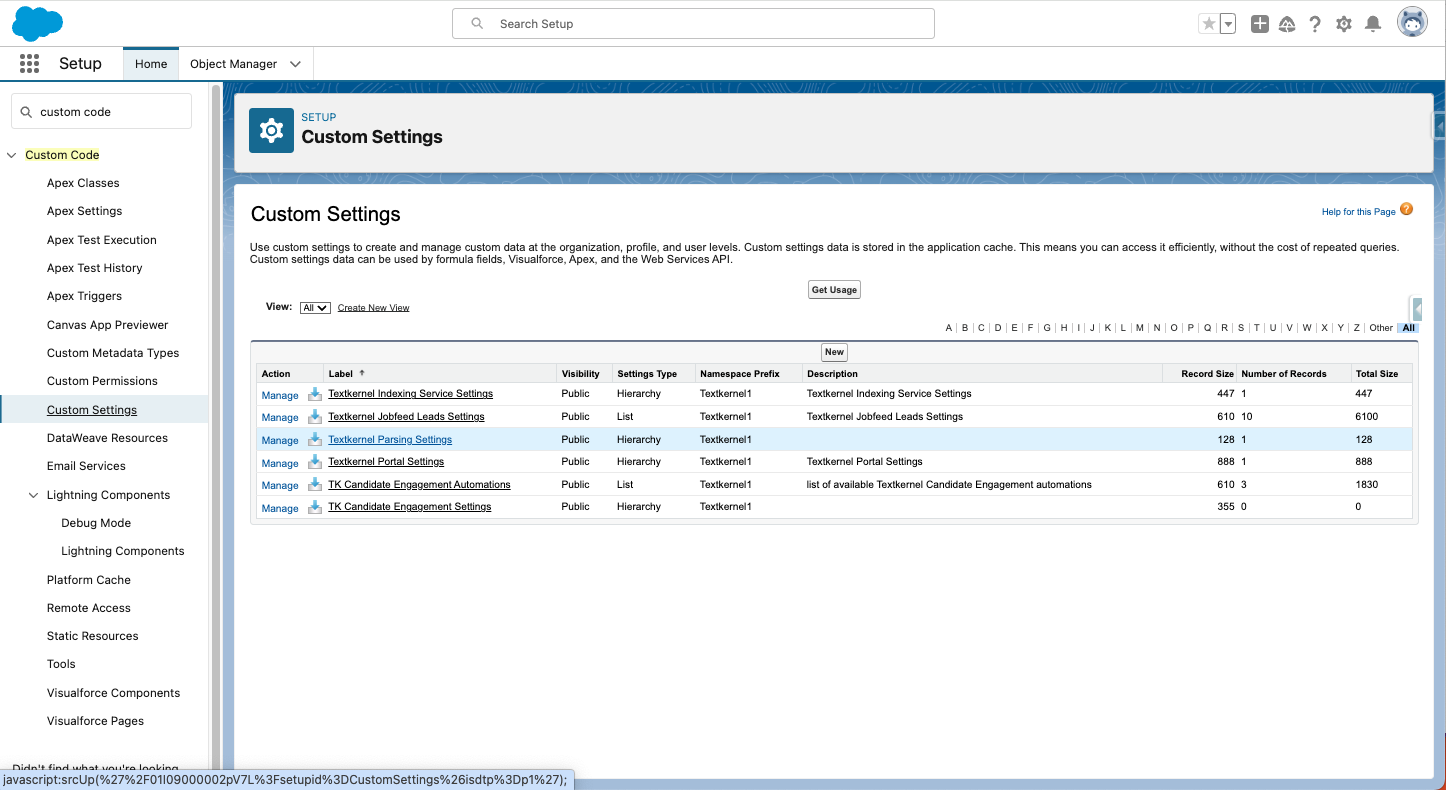This screenshot has height=790, width=1446.
Task: Open Apex Settings in sidebar
Action: point(85,211)
